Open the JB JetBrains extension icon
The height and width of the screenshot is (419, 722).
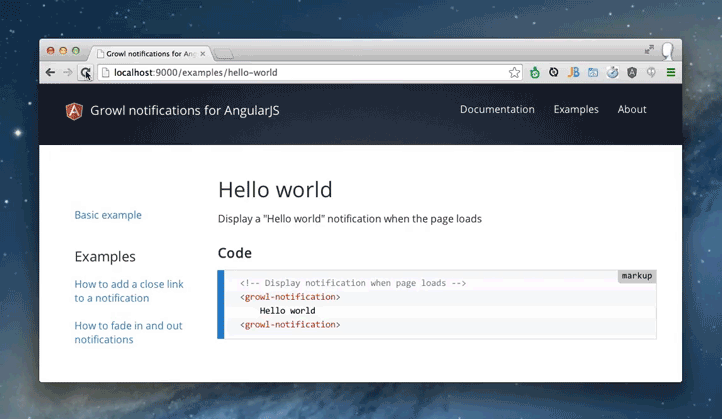click(573, 72)
